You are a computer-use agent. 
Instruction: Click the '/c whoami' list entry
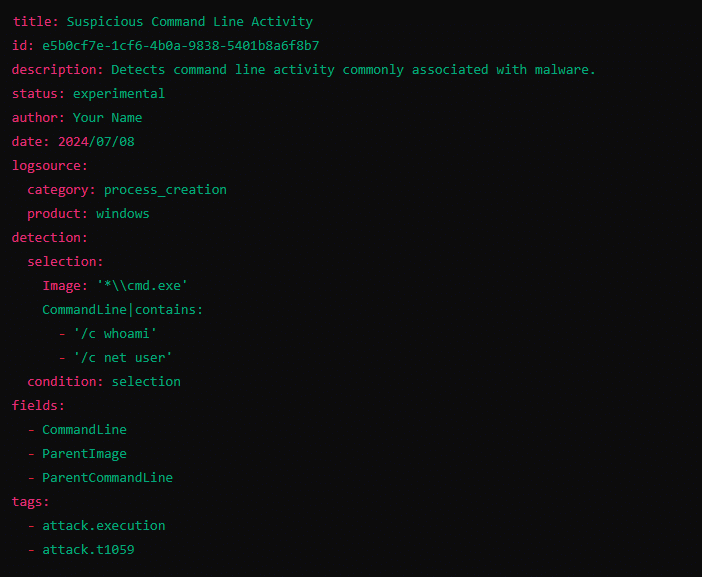point(115,334)
